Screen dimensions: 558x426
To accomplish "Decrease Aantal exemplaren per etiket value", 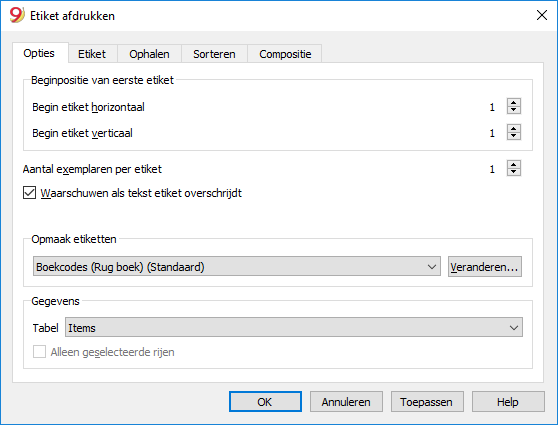I will coord(514,172).
